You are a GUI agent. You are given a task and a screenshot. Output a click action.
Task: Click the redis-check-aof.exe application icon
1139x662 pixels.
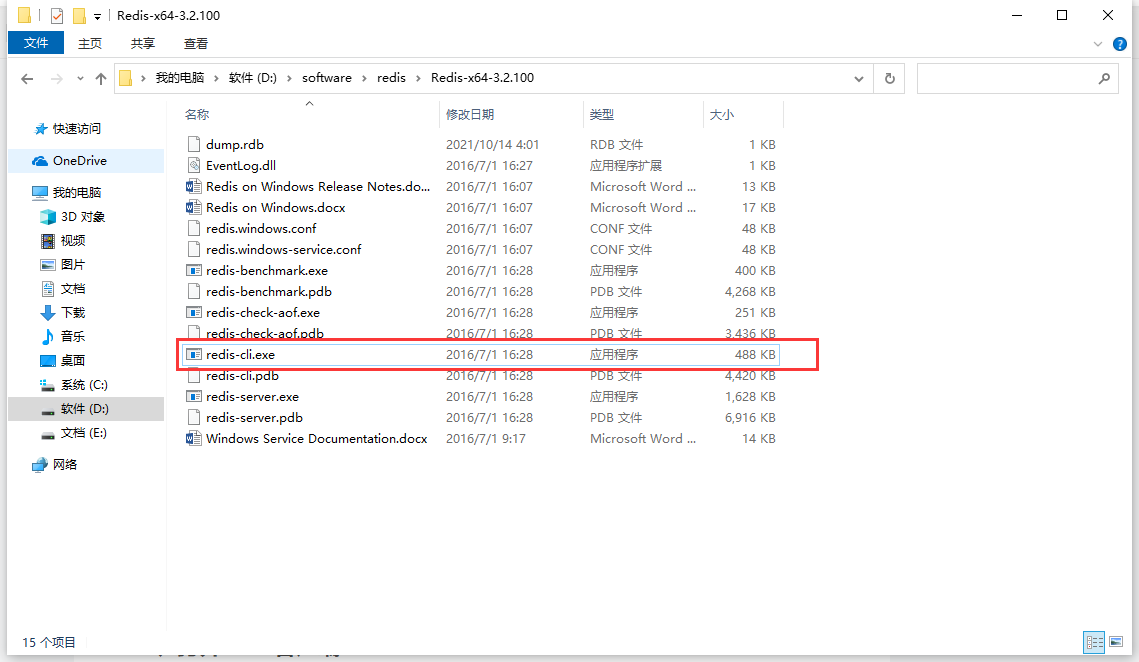point(193,312)
